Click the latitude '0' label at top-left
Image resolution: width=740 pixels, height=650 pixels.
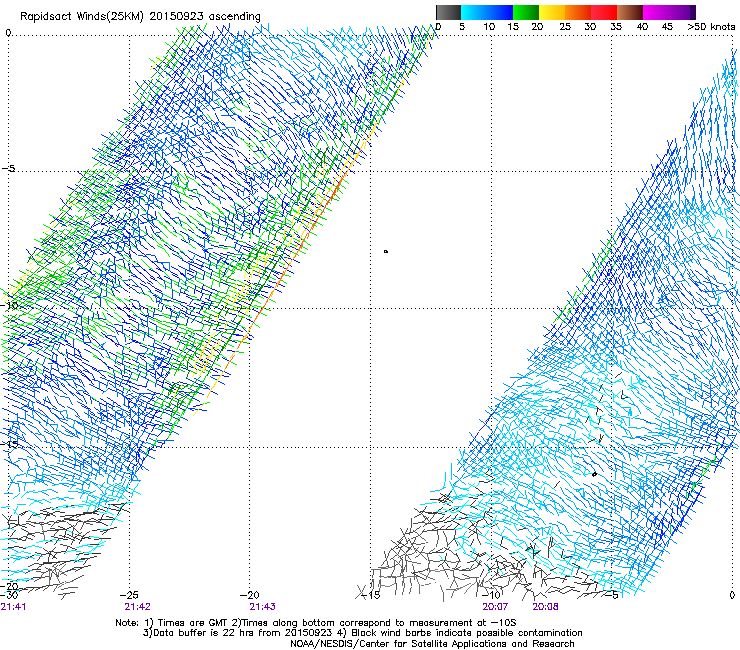coord(8,33)
